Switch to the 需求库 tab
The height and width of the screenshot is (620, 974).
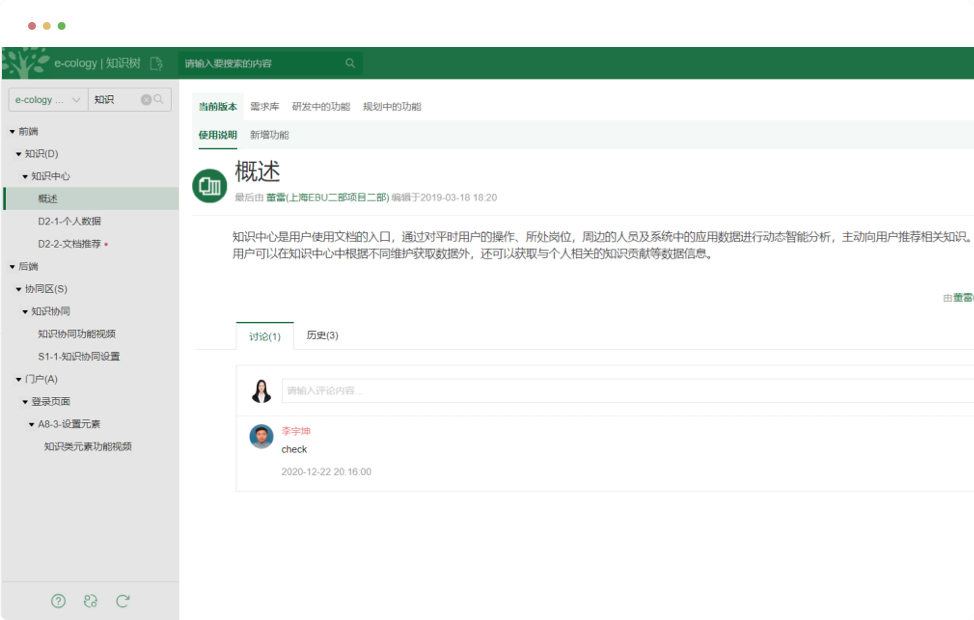point(264,107)
